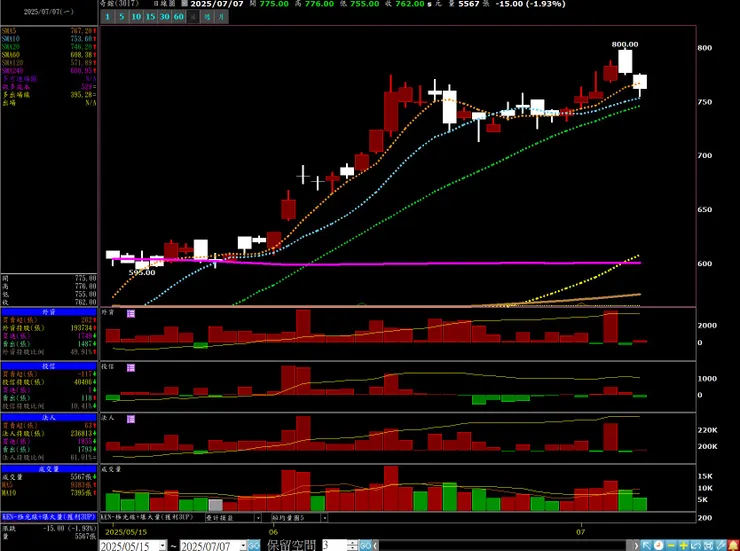Screen dimensions: 740x551
Task: Click the horizontal scrollbar right arrow
Action: click(x=636, y=546)
